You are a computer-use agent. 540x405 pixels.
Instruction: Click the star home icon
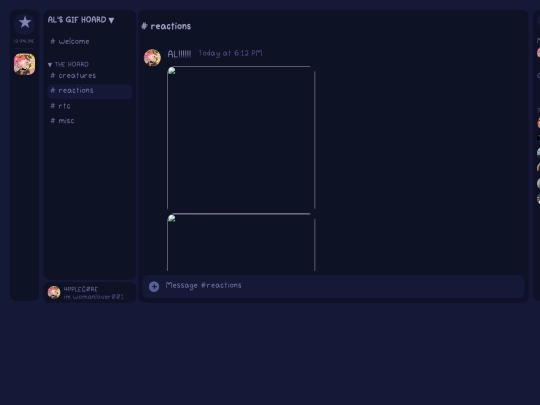[x=24, y=23]
